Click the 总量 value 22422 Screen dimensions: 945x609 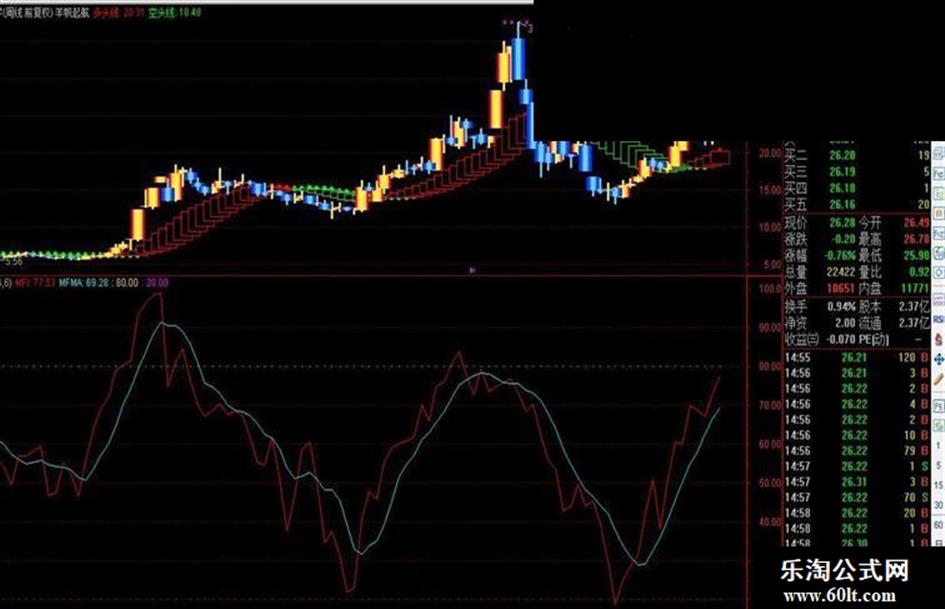841,272
